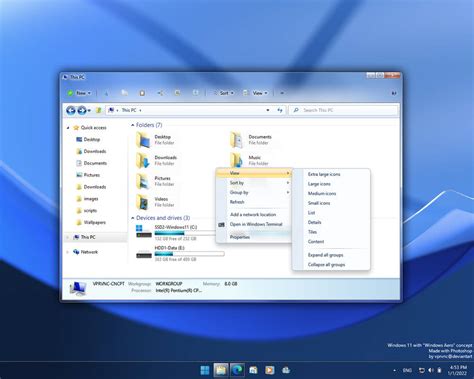474x379 pixels.
Task: Open the View dropdown in toolbar
Action: tap(256, 93)
